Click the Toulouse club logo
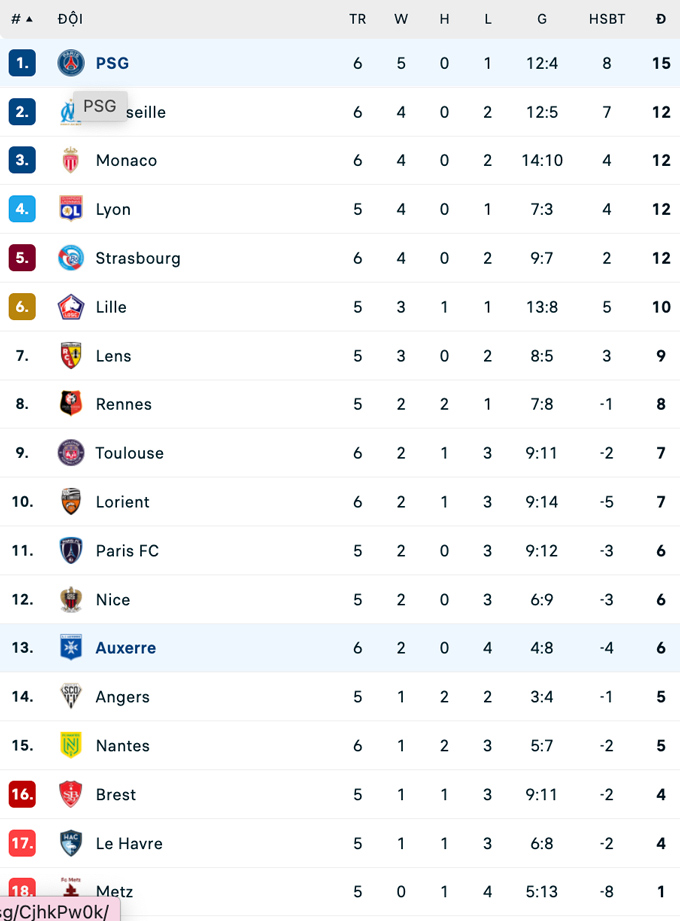Viewport: 680px width, 921px height. [71, 453]
